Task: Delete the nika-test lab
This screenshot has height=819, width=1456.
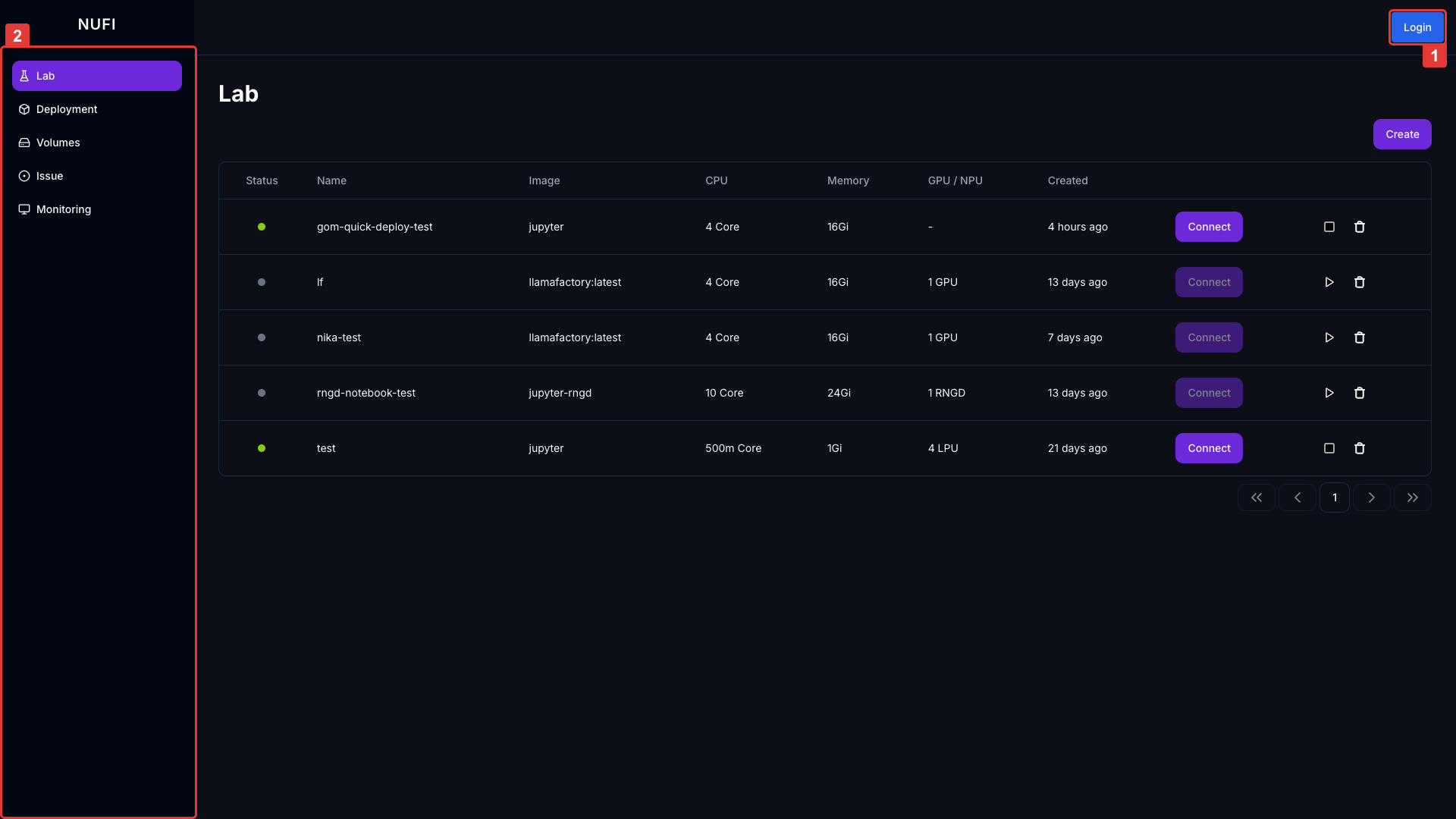Action: tap(1359, 337)
